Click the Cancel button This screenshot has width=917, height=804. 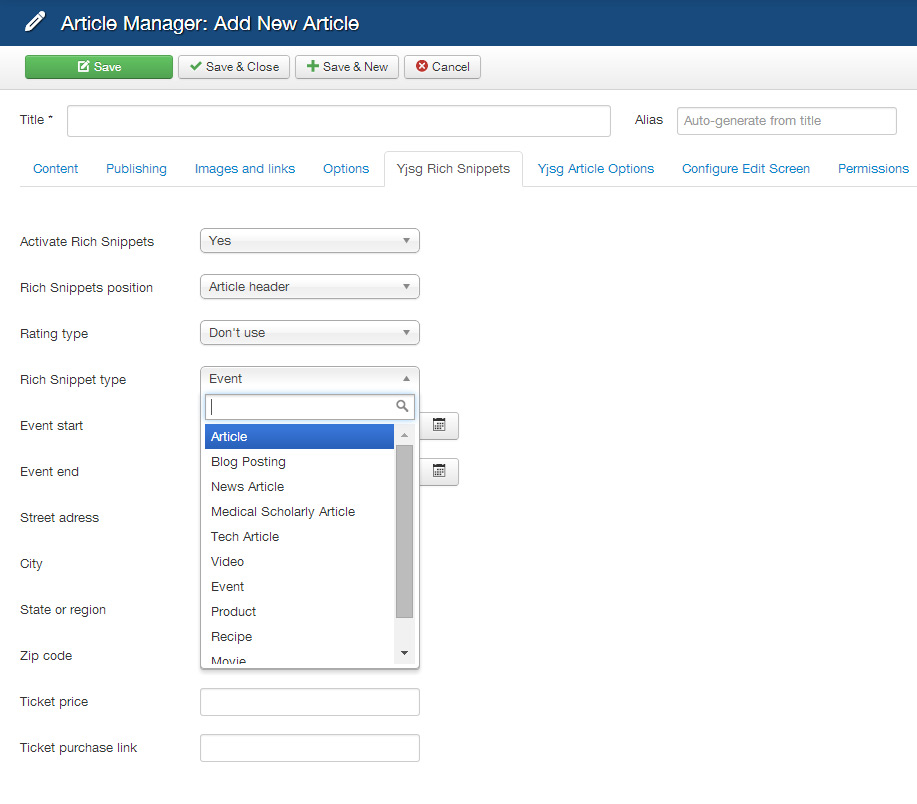point(442,67)
